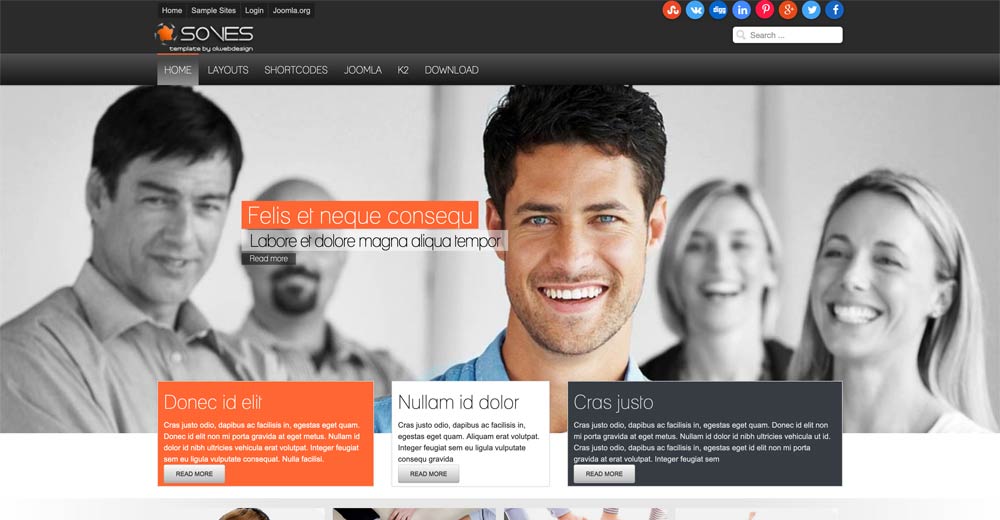The image size is (1000, 520).
Task: Open the Joomla.org link
Action: click(291, 10)
